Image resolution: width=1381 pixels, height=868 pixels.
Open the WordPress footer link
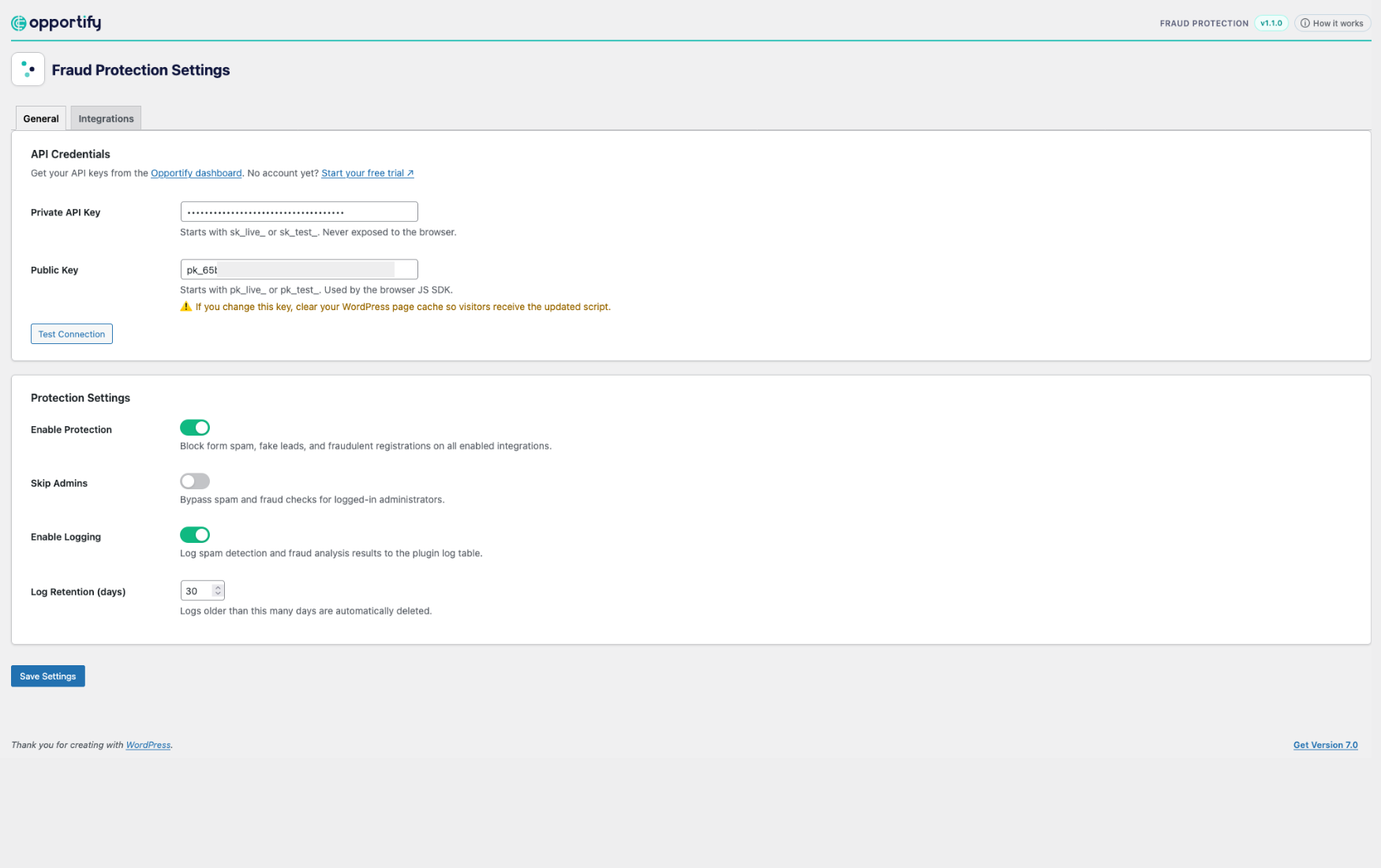coord(148,745)
